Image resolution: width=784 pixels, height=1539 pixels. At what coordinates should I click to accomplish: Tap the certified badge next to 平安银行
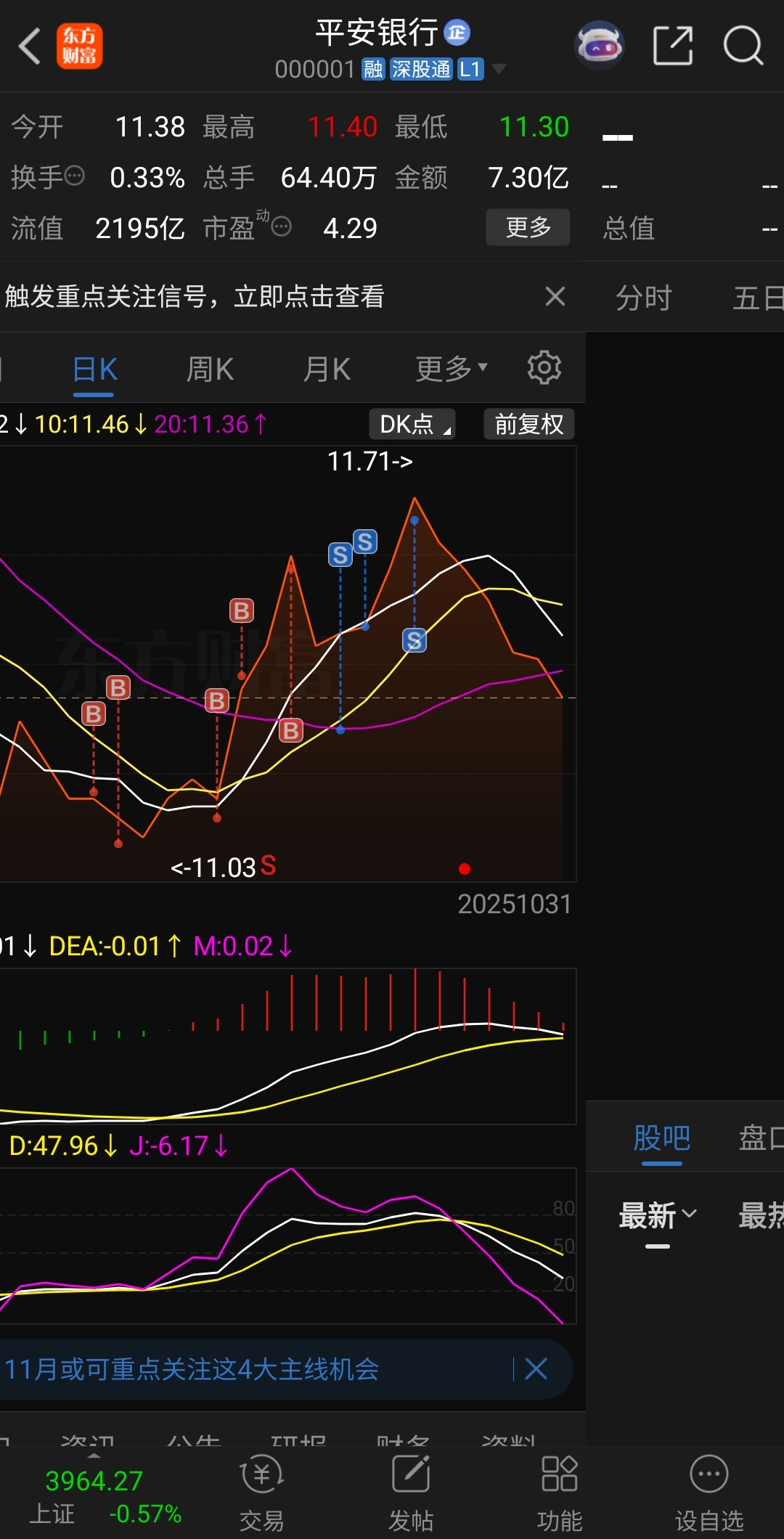tap(457, 32)
